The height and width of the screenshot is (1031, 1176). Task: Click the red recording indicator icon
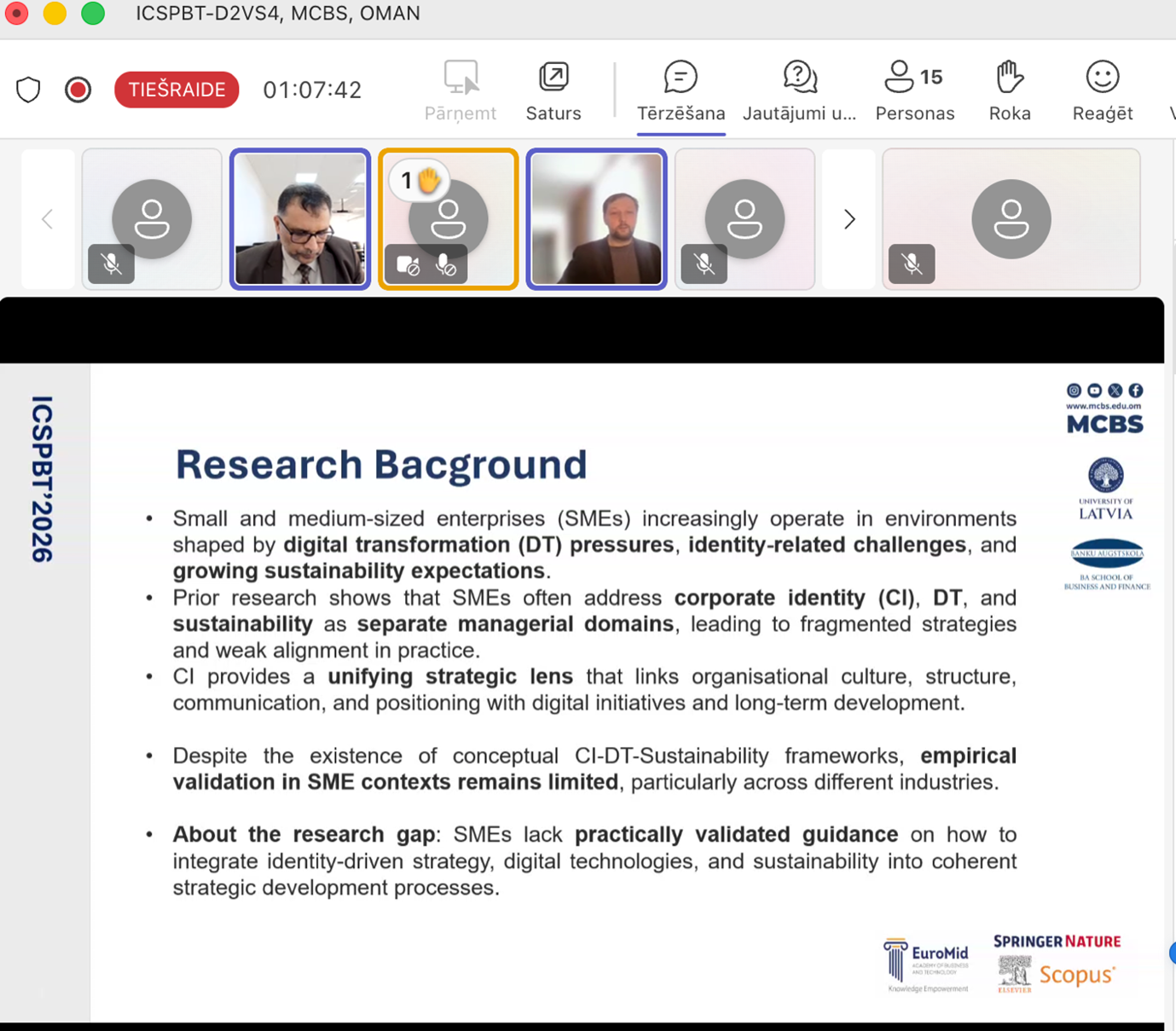coord(78,90)
